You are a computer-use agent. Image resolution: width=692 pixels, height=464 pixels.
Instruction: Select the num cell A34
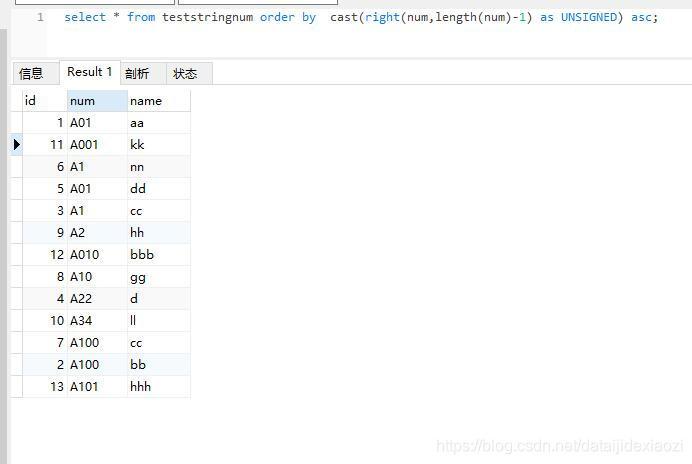[x=97, y=320]
